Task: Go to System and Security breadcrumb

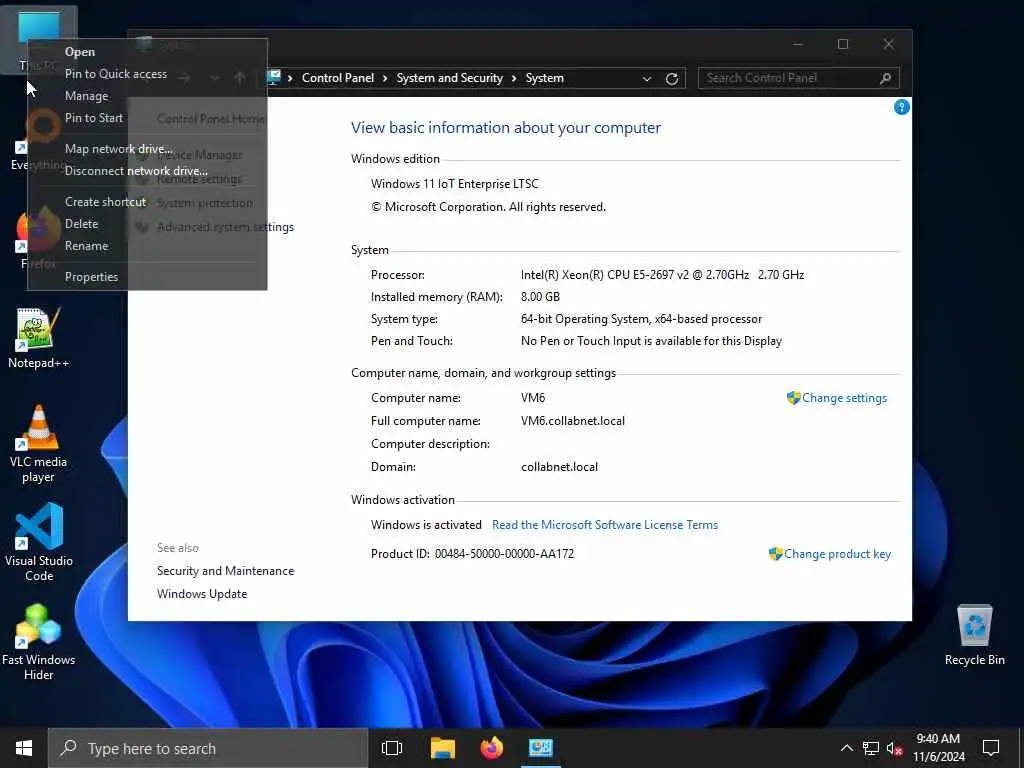Action: pyautogui.click(x=449, y=78)
